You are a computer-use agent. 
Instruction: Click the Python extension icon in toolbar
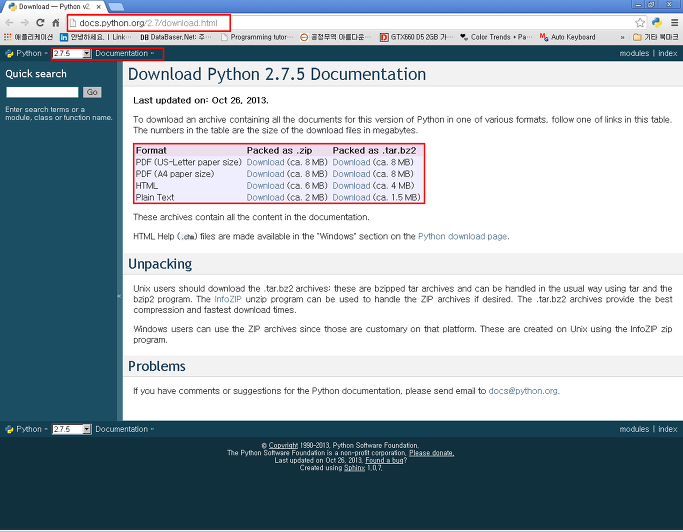(x=657, y=23)
